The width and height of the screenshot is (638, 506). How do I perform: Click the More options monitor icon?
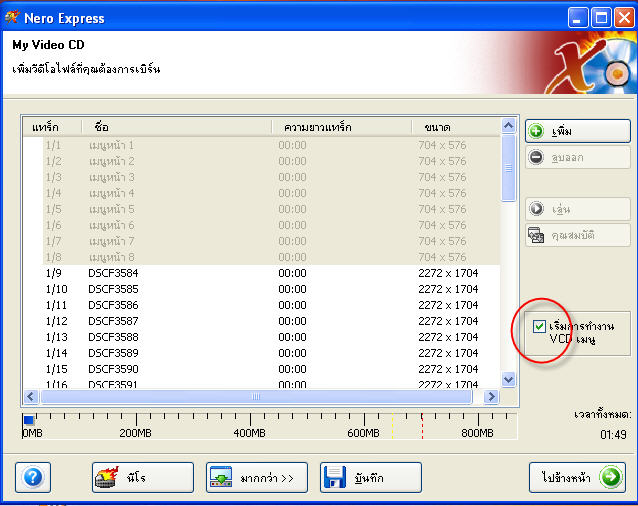[221, 477]
